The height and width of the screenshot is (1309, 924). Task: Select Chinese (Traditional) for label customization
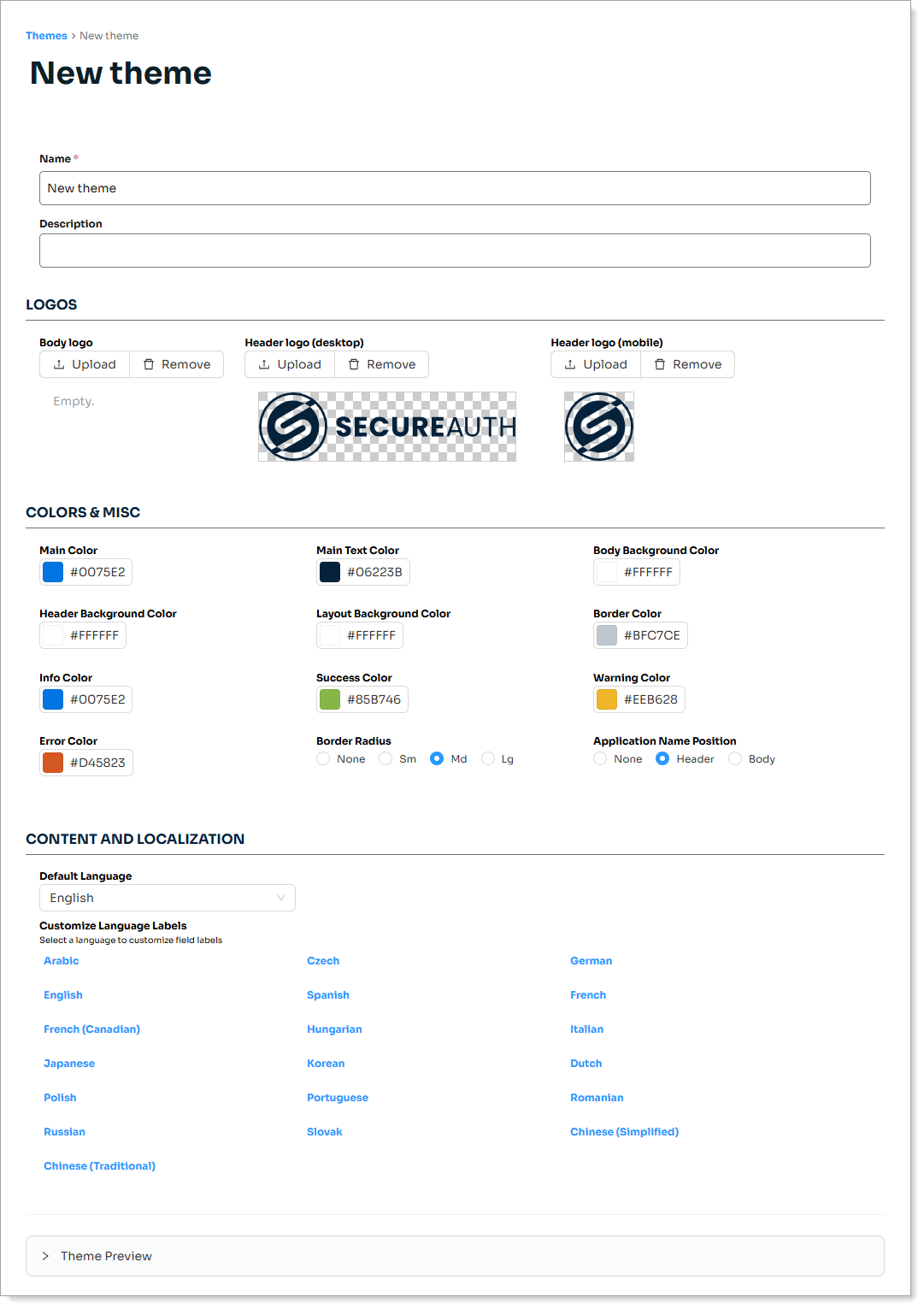click(99, 1165)
